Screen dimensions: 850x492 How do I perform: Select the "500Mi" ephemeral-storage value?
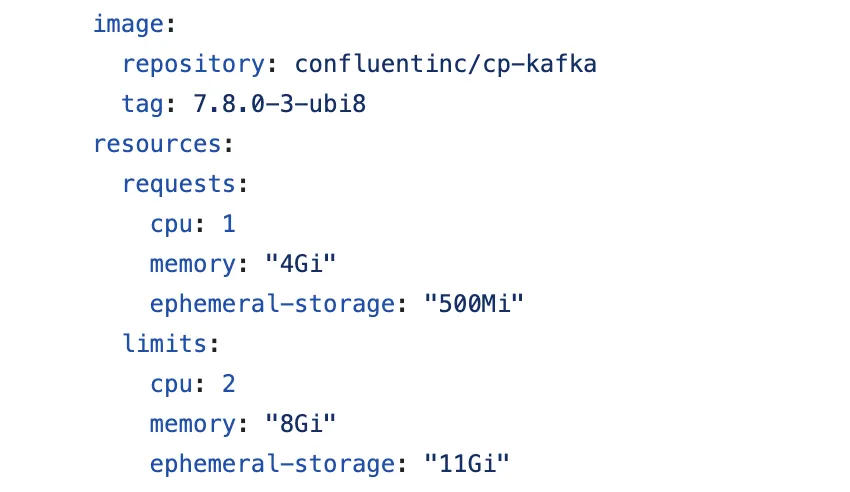(x=467, y=304)
